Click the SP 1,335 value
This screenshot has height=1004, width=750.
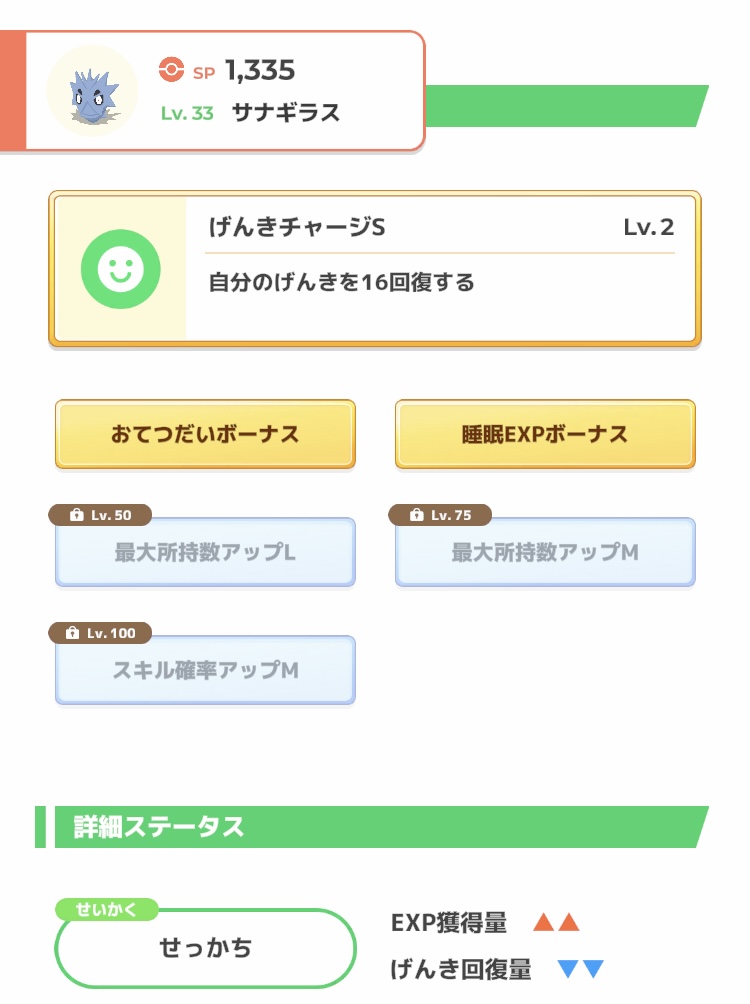260,70
